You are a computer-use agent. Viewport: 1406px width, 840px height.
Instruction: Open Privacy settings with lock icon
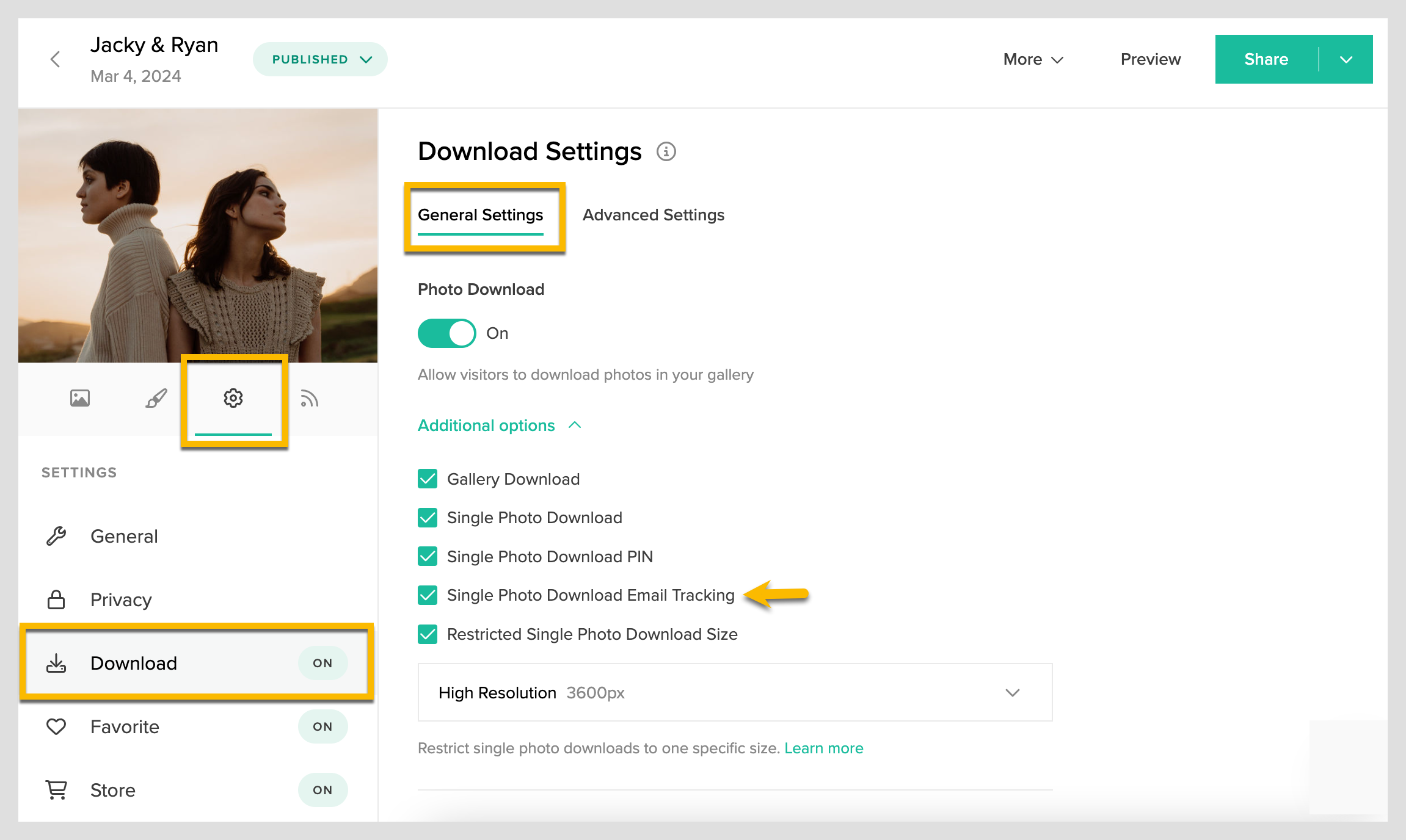click(121, 600)
